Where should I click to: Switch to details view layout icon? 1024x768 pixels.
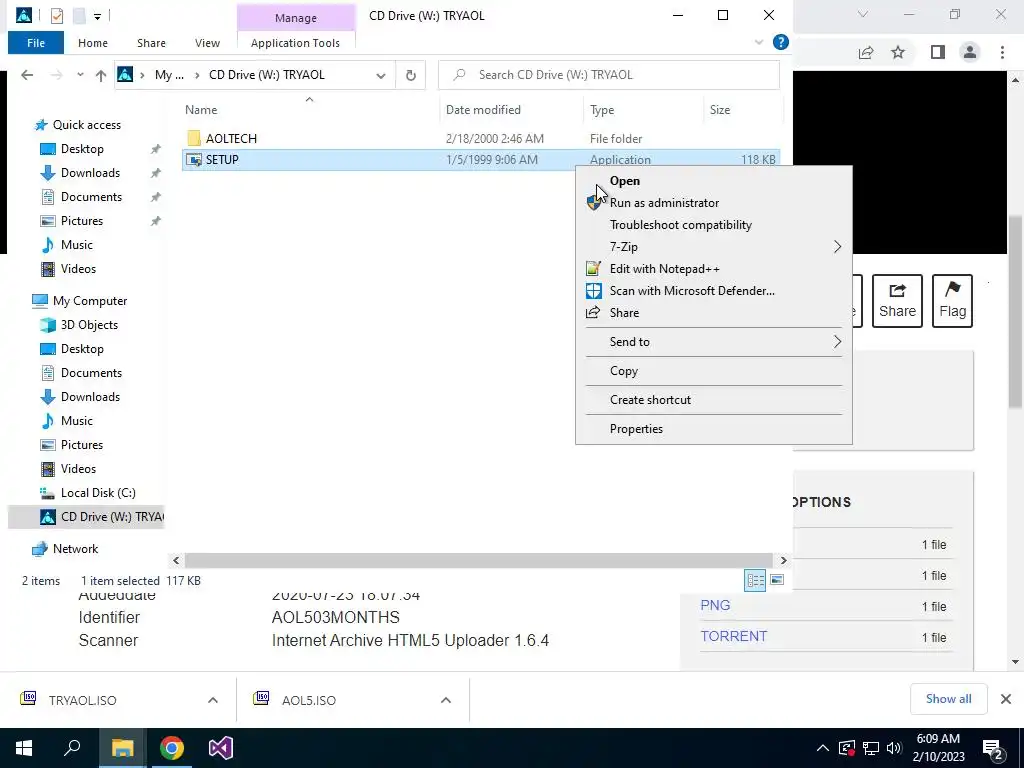(x=756, y=580)
